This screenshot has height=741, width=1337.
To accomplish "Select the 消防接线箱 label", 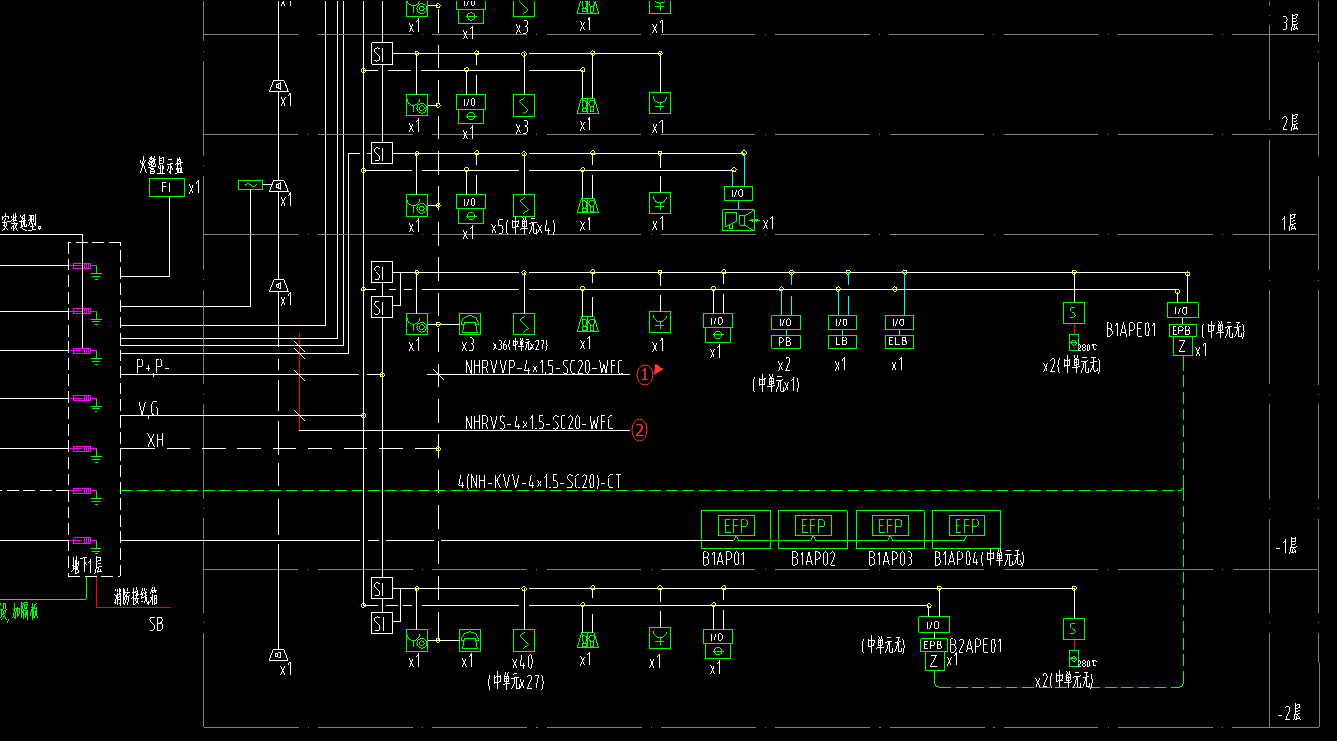I will pos(135,598).
